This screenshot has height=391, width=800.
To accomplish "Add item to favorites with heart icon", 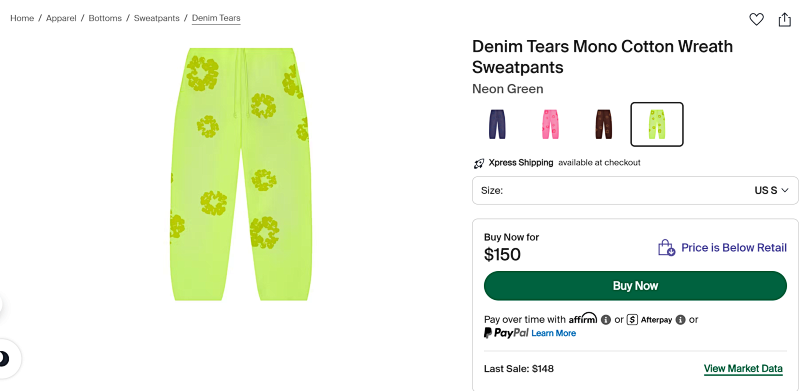I will coord(756,19).
